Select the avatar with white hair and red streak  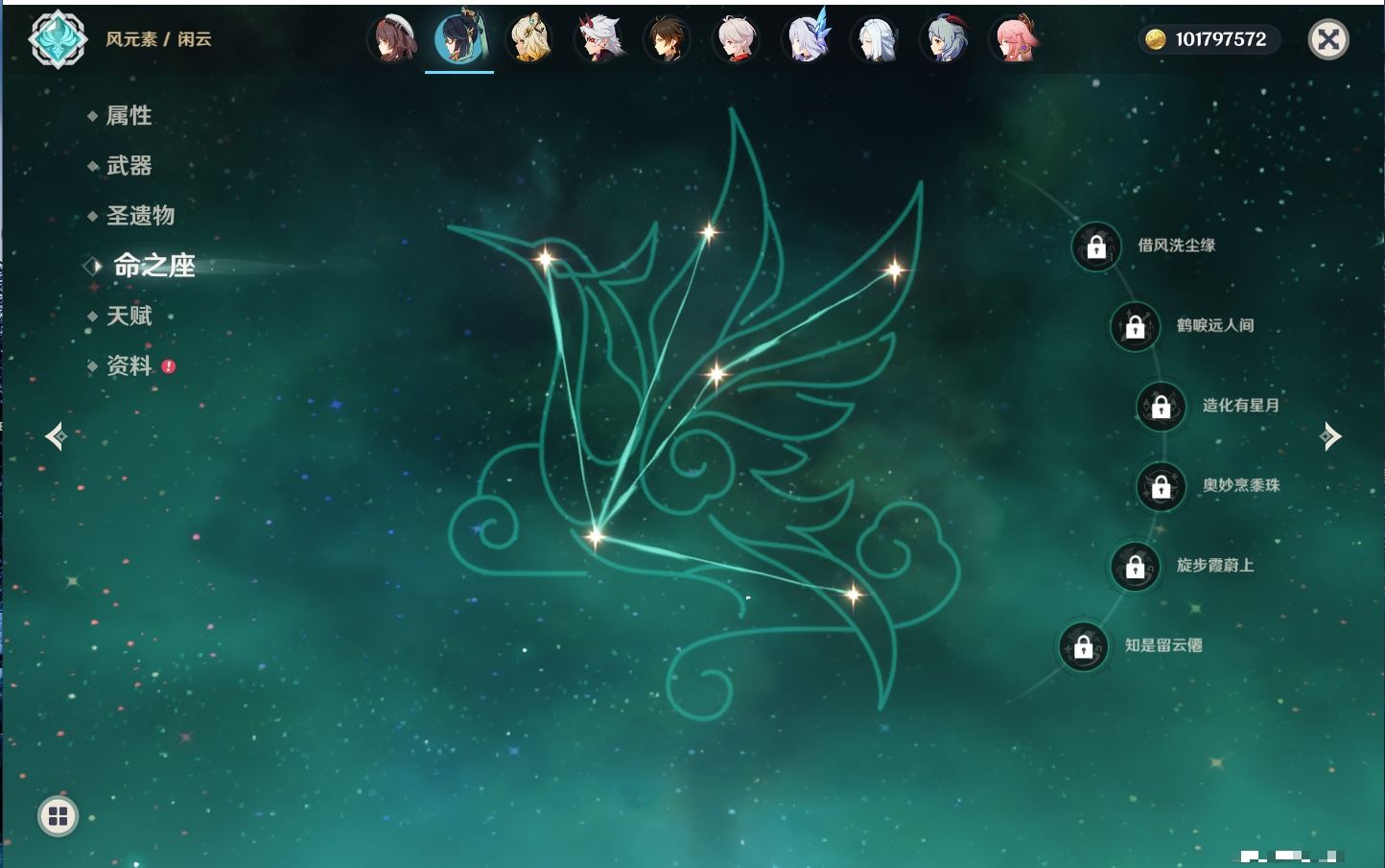coord(737,39)
